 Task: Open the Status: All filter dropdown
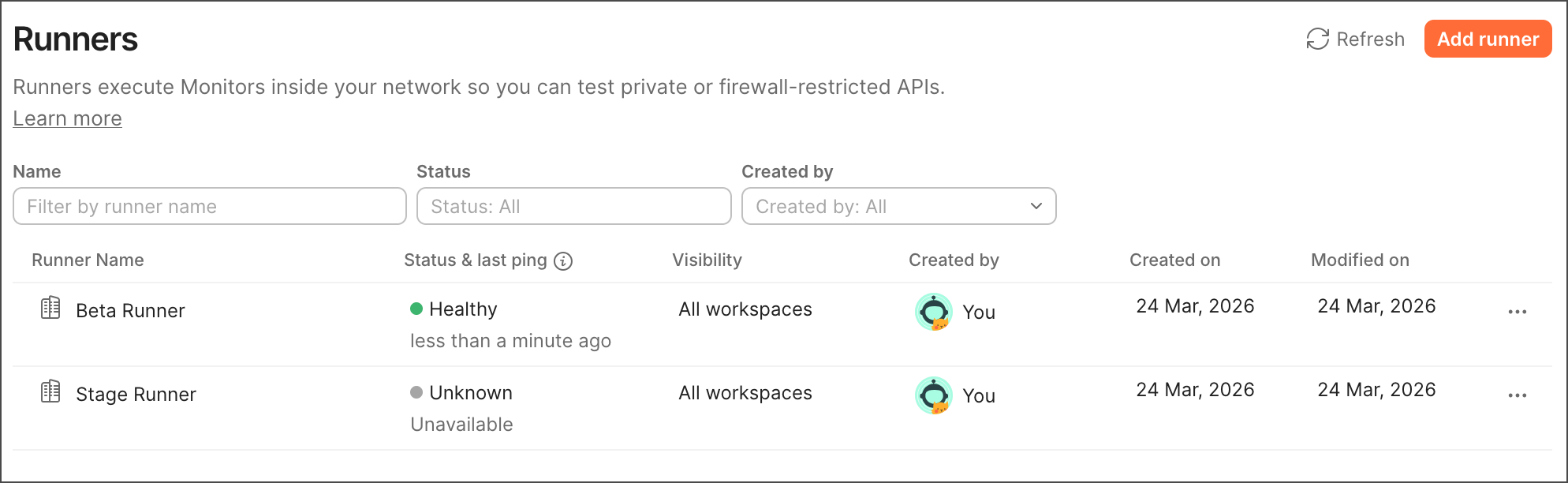tap(573, 207)
